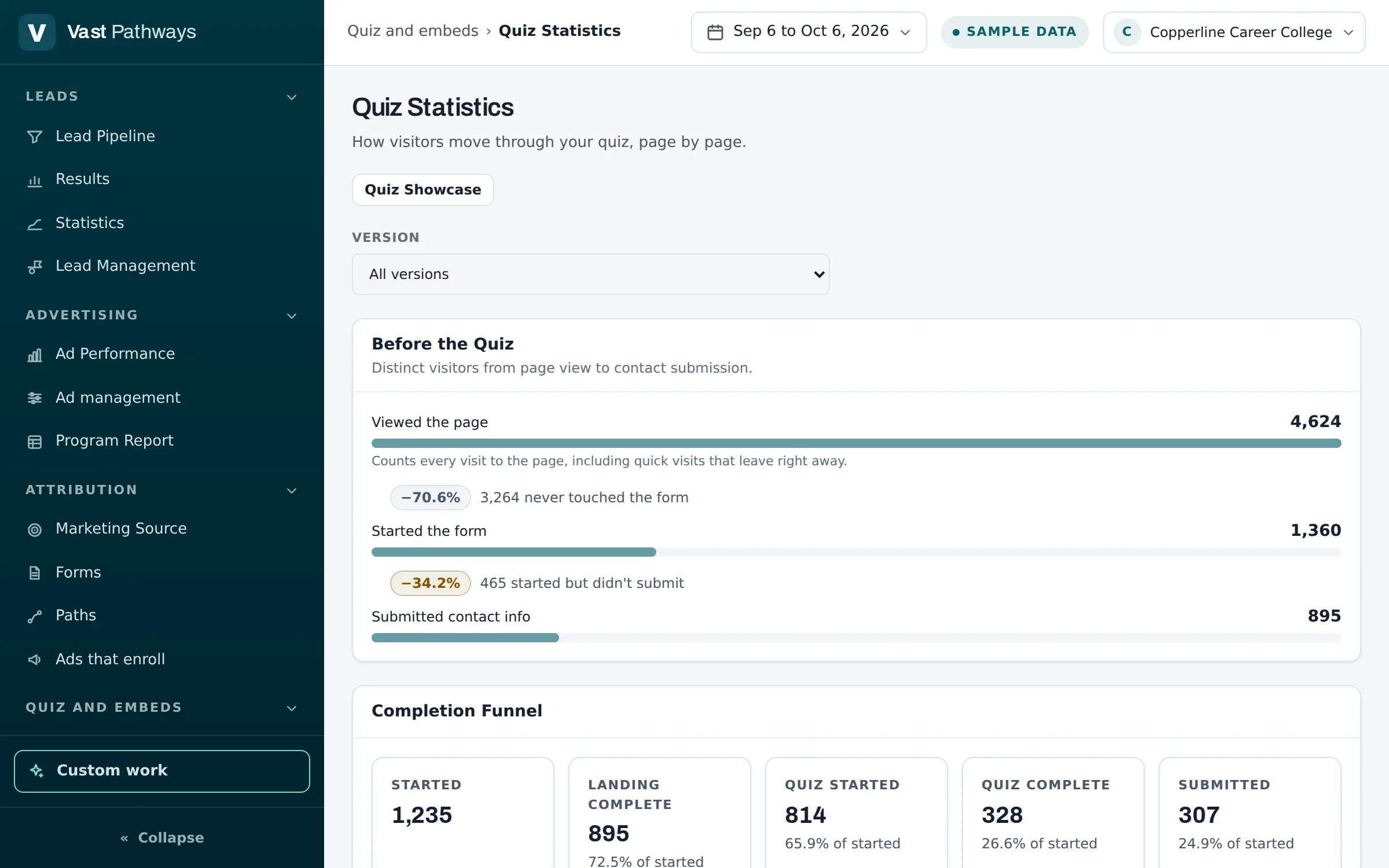Navigate to Lead Management
Image resolution: width=1389 pixels, height=868 pixels.
click(162, 266)
